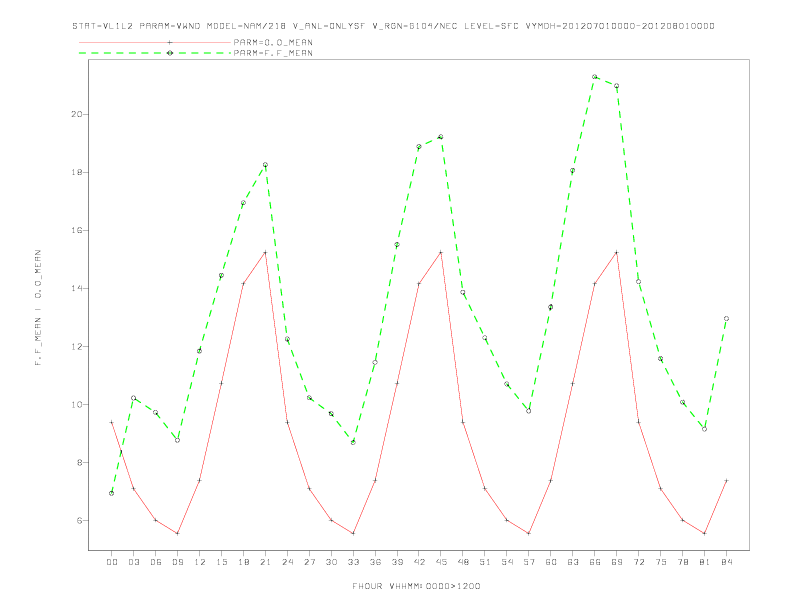The height and width of the screenshot is (612, 792).
Task: Click the x-axis hour label 15
Action: 221,562
